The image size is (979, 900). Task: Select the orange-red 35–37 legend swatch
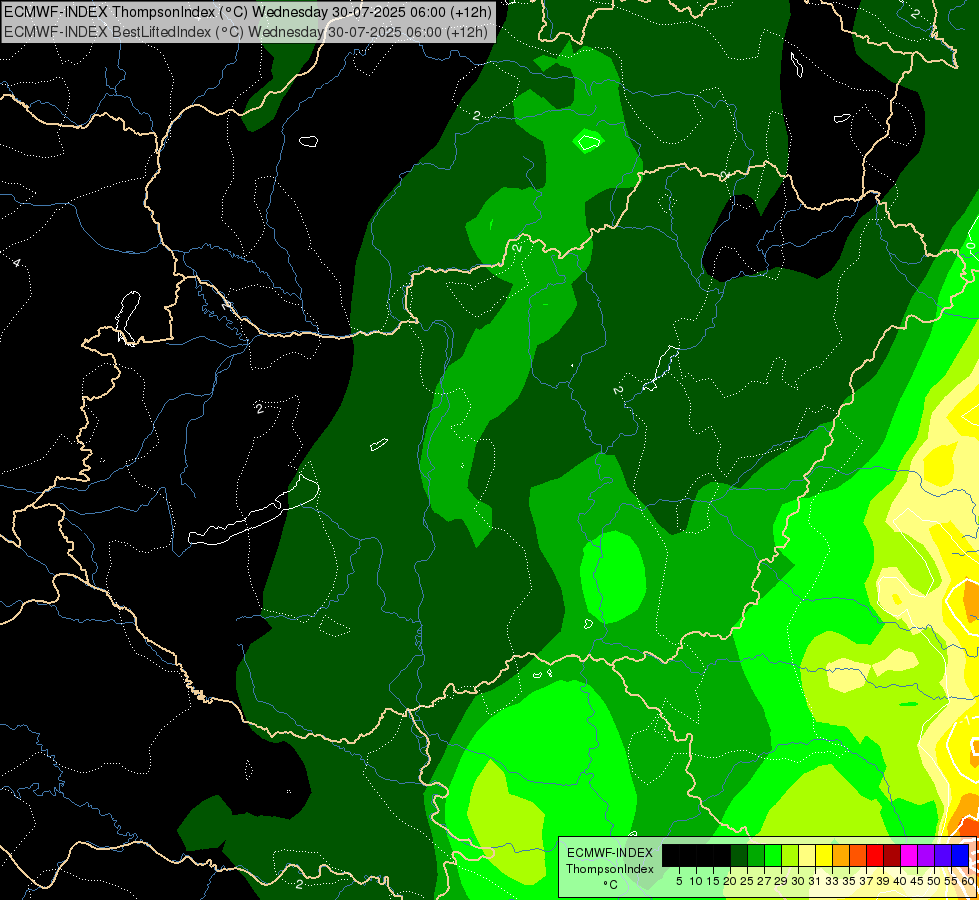click(x=858, y=856)
